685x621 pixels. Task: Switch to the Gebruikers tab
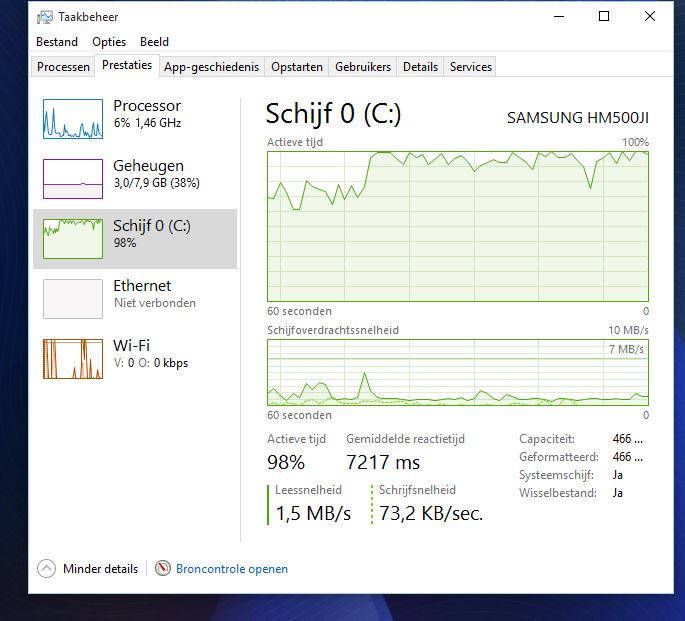[363, 67]
